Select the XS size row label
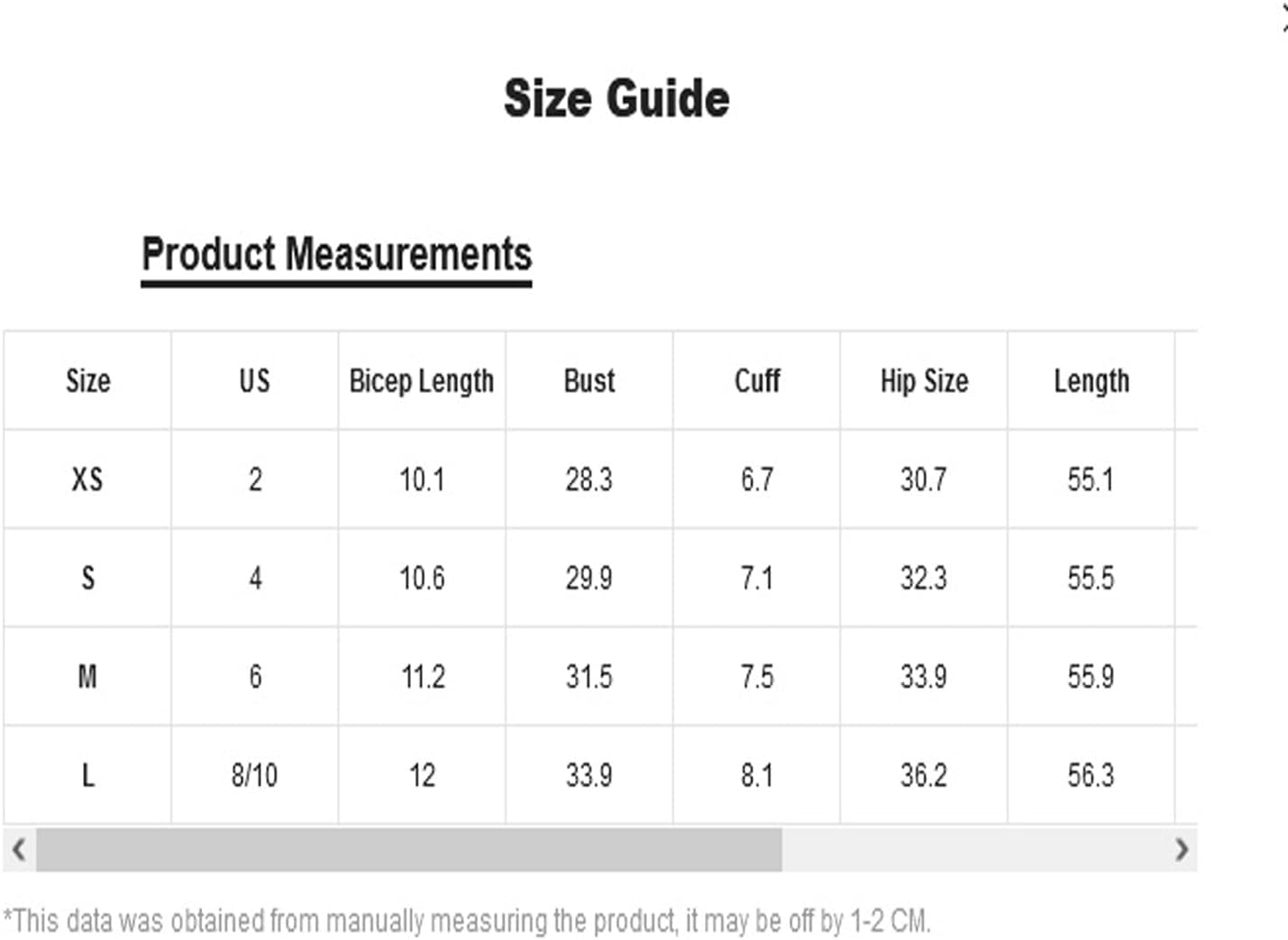1288x940 pixels. (87, 479)
